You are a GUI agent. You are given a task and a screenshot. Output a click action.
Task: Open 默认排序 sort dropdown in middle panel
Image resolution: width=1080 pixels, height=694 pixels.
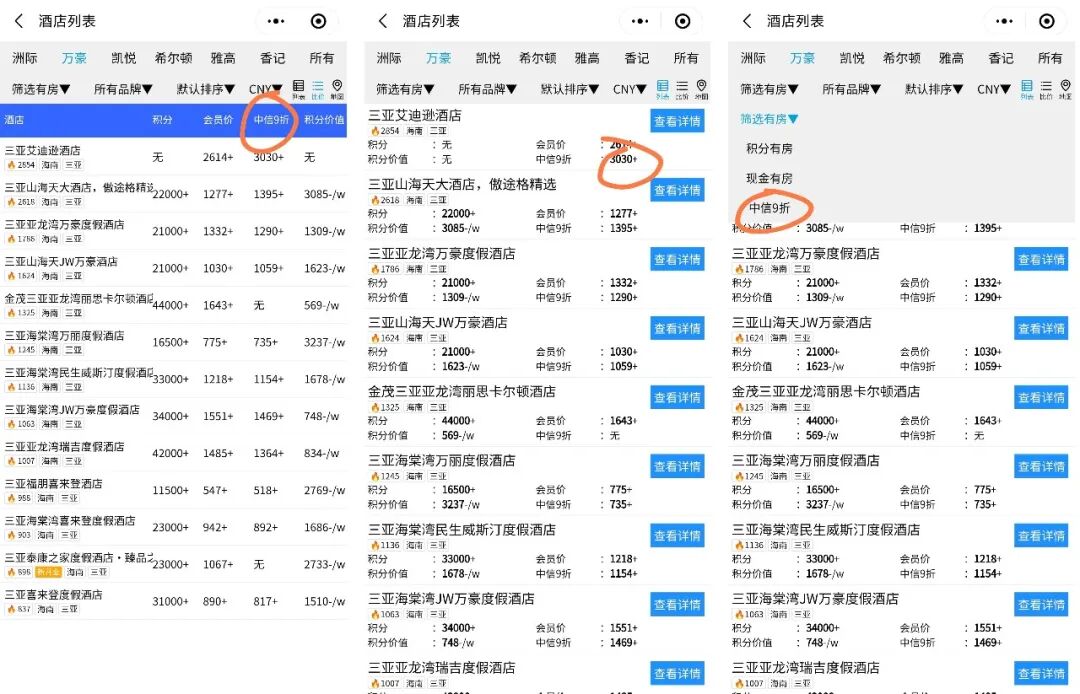570,89
